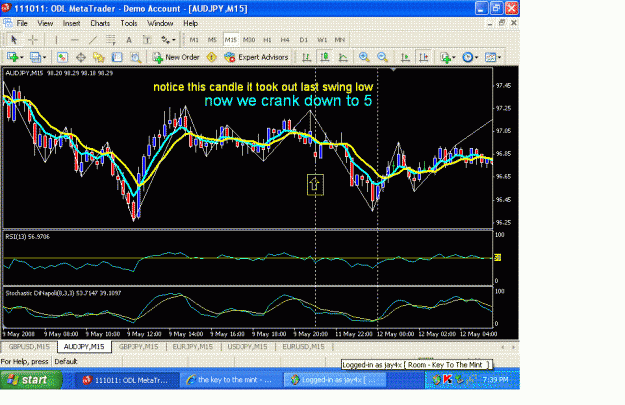The height and width of the screenshot is (405, 625).
Task: Switch chart to Bar Chart type
Action: click(307, 57)
